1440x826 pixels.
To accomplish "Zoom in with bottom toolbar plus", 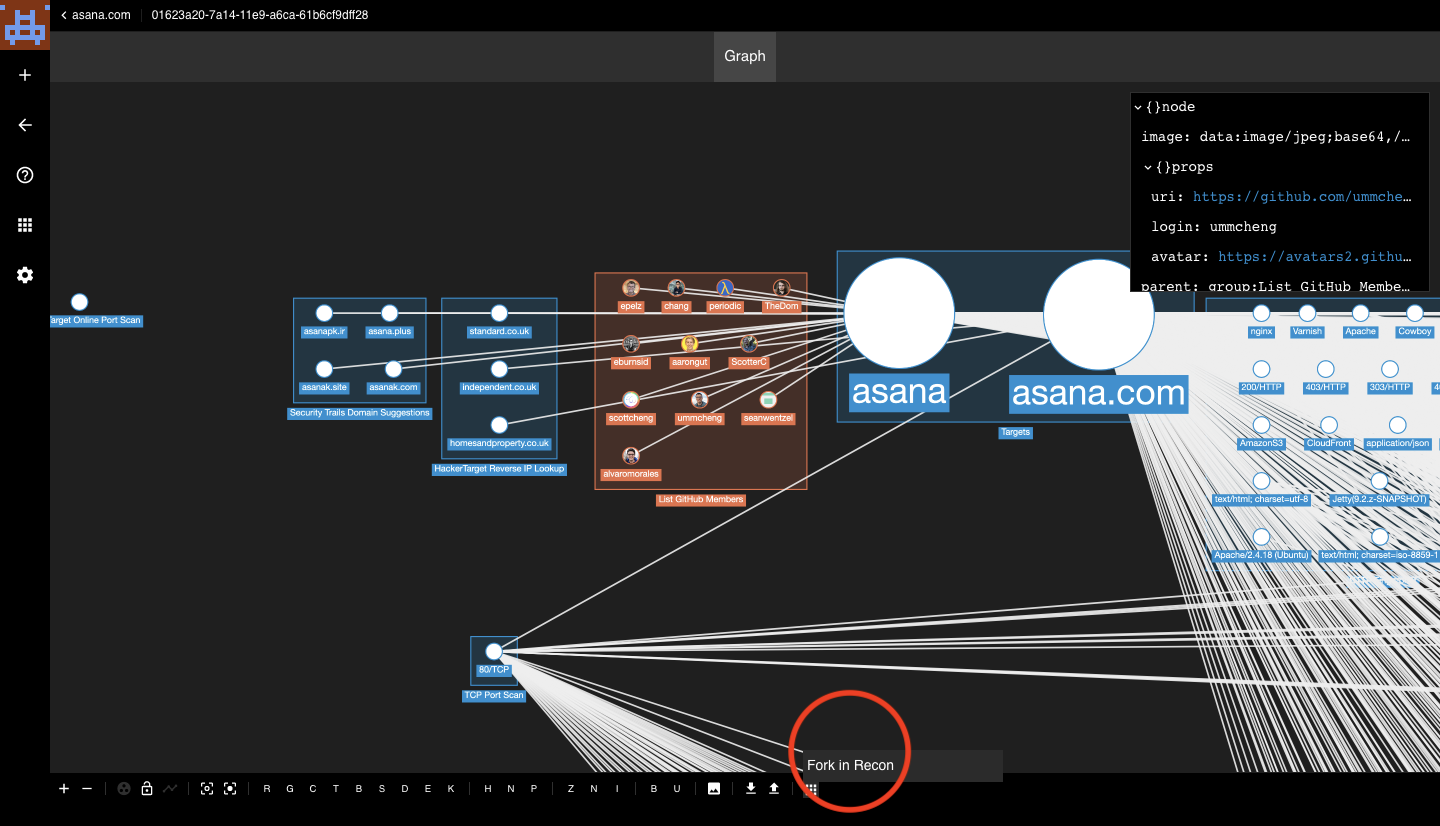I will point(64,789).
